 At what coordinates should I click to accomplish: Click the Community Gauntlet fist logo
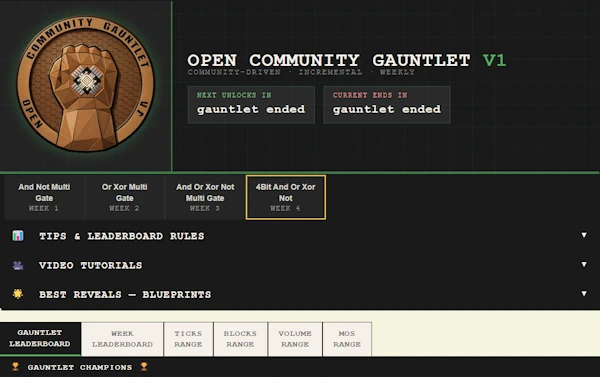tap(85, 83)
